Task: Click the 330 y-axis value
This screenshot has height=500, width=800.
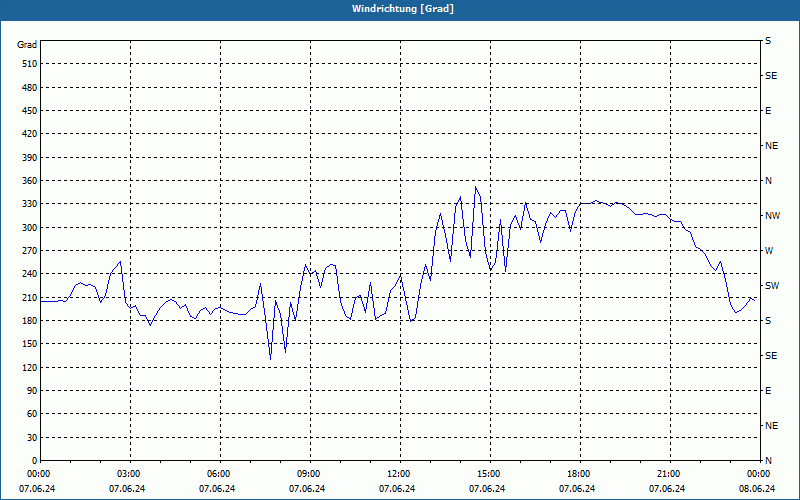Action: [30, 204]
